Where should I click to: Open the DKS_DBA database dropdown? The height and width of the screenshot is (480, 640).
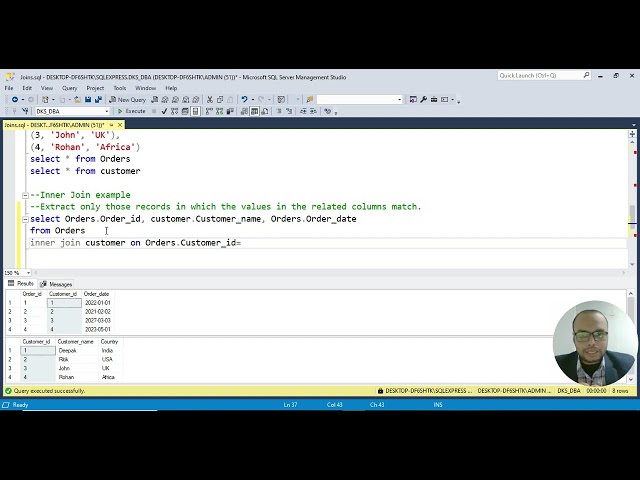107,111
